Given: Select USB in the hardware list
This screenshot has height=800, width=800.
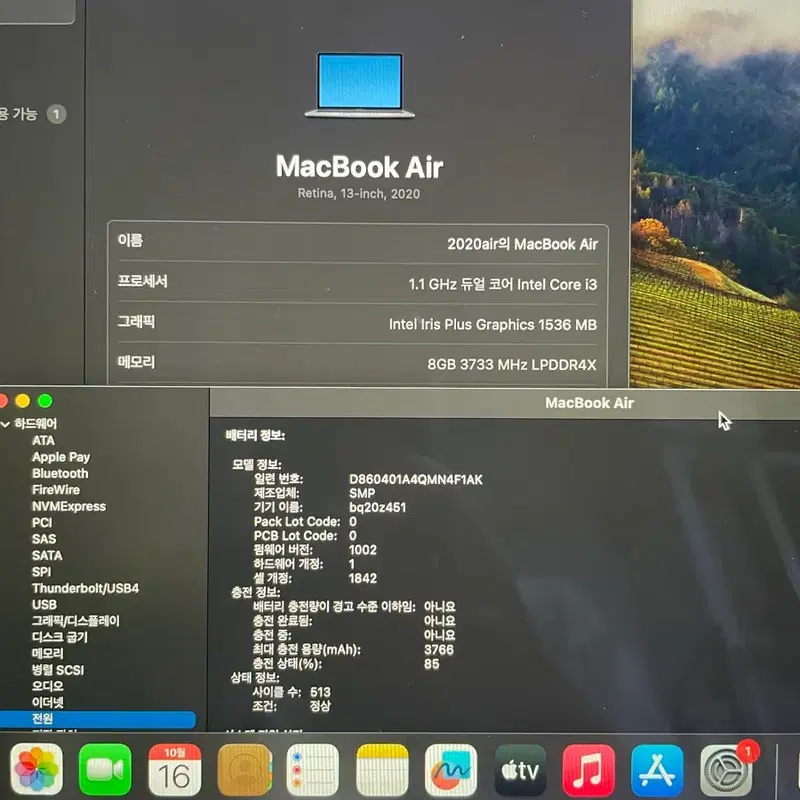Looking at the screenshot, I should (x=44, y=605).
